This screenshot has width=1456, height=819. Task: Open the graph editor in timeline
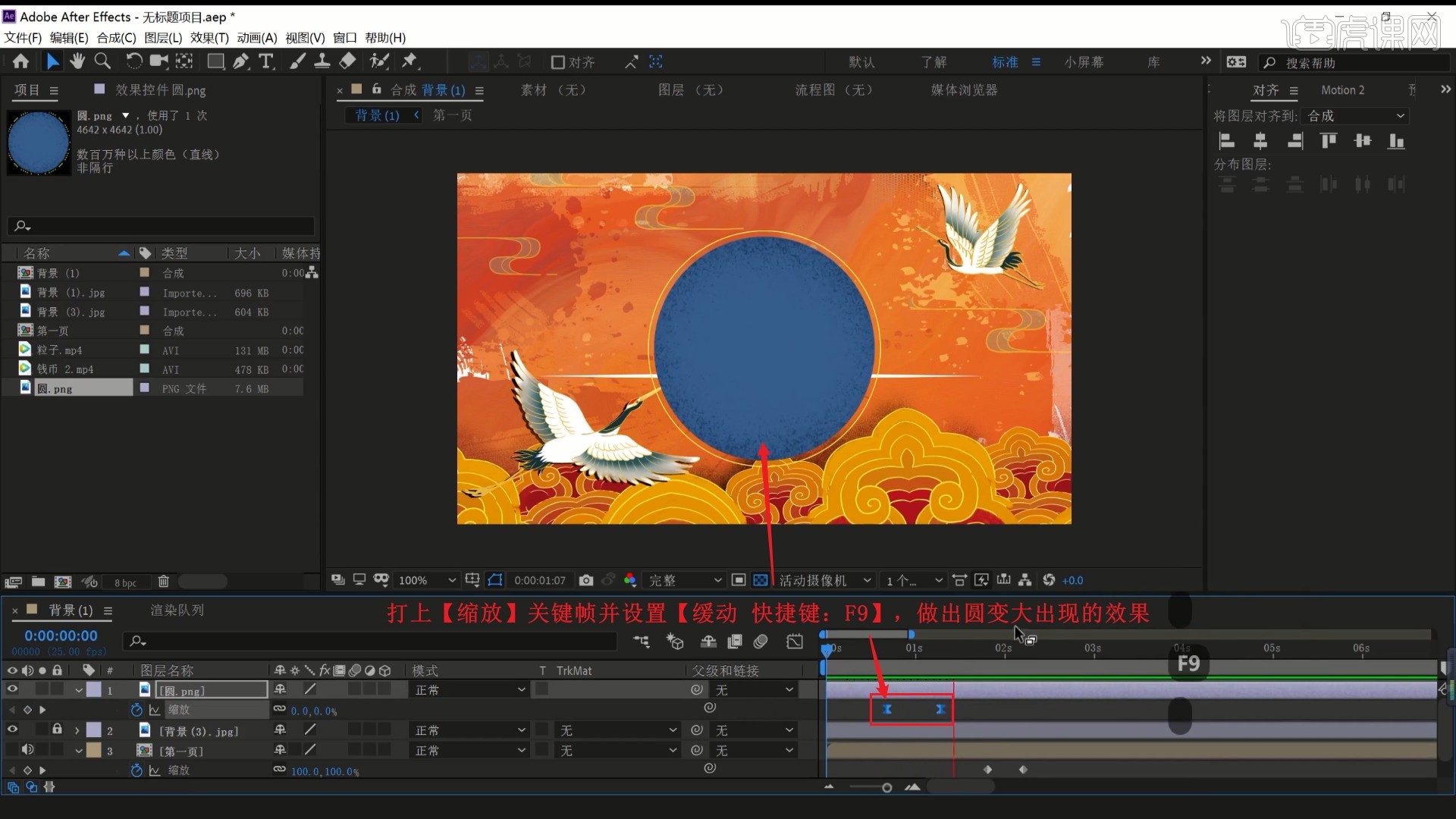[x=795, y=642]
